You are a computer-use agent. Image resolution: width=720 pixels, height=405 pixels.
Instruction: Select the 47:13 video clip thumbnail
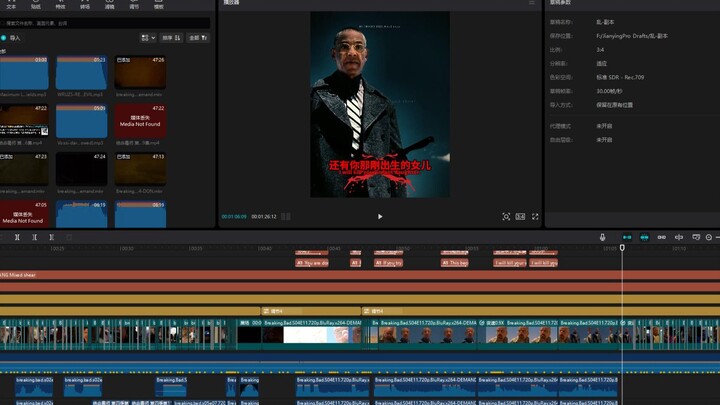click(x=140, y=169)
